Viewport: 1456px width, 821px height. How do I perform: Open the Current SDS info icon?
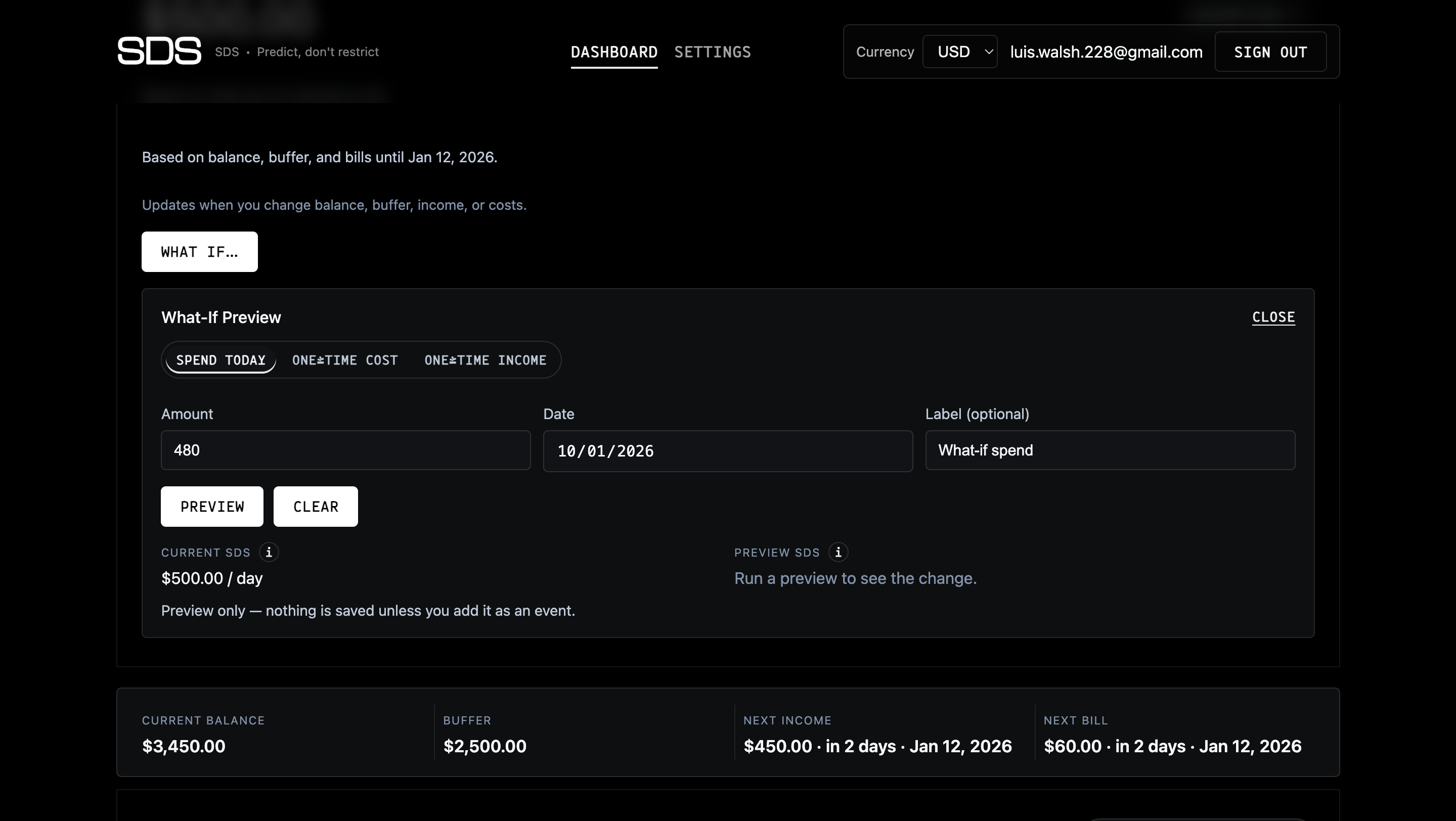pyautogui.click(x=269, y=552)
